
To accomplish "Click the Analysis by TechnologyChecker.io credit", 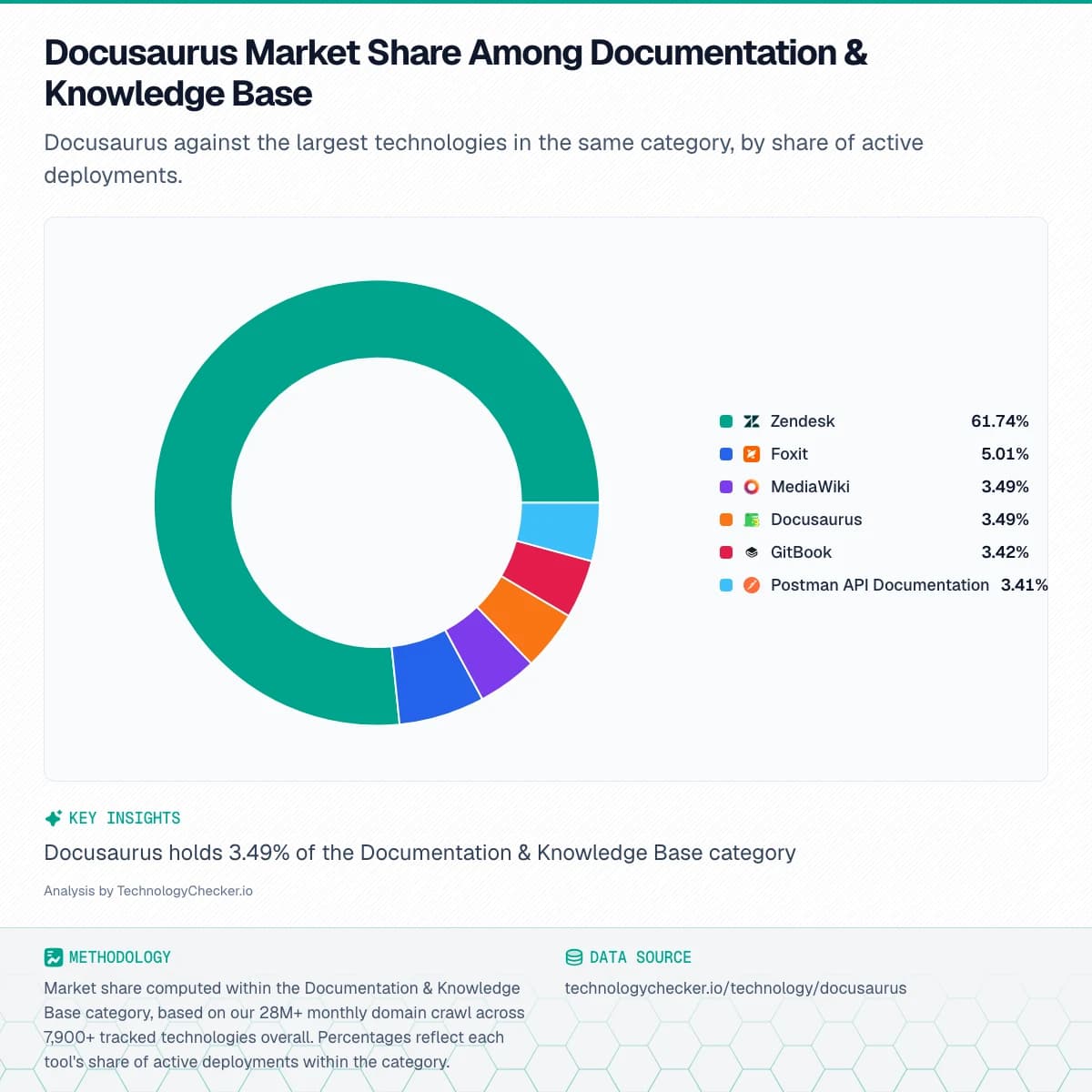I will pos(148,891).
